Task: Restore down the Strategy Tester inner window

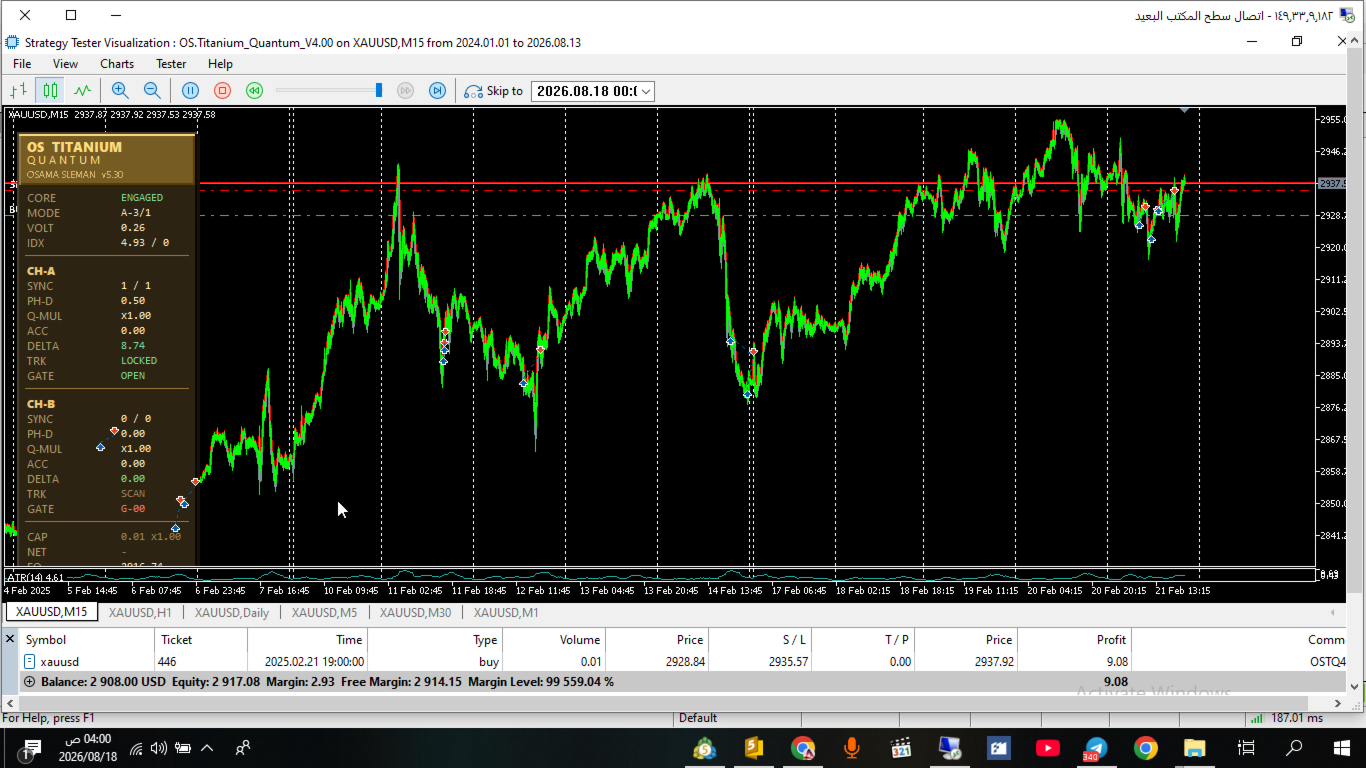Action: 1297,41
